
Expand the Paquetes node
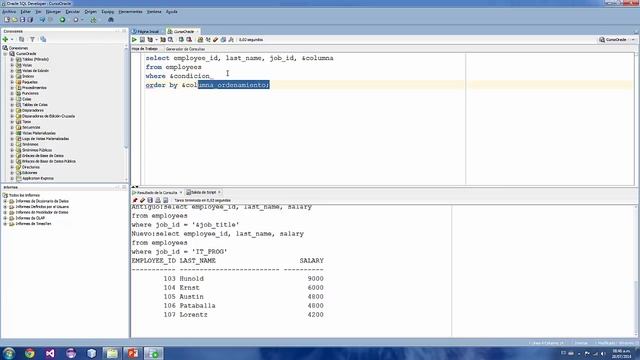coord(12,82)
